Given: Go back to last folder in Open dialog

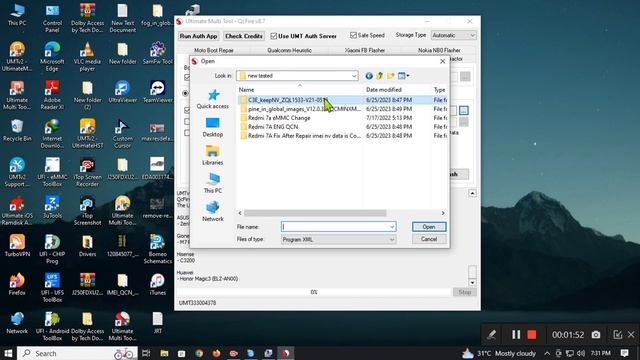Looking at the screenshot, I should click(369, 76).
